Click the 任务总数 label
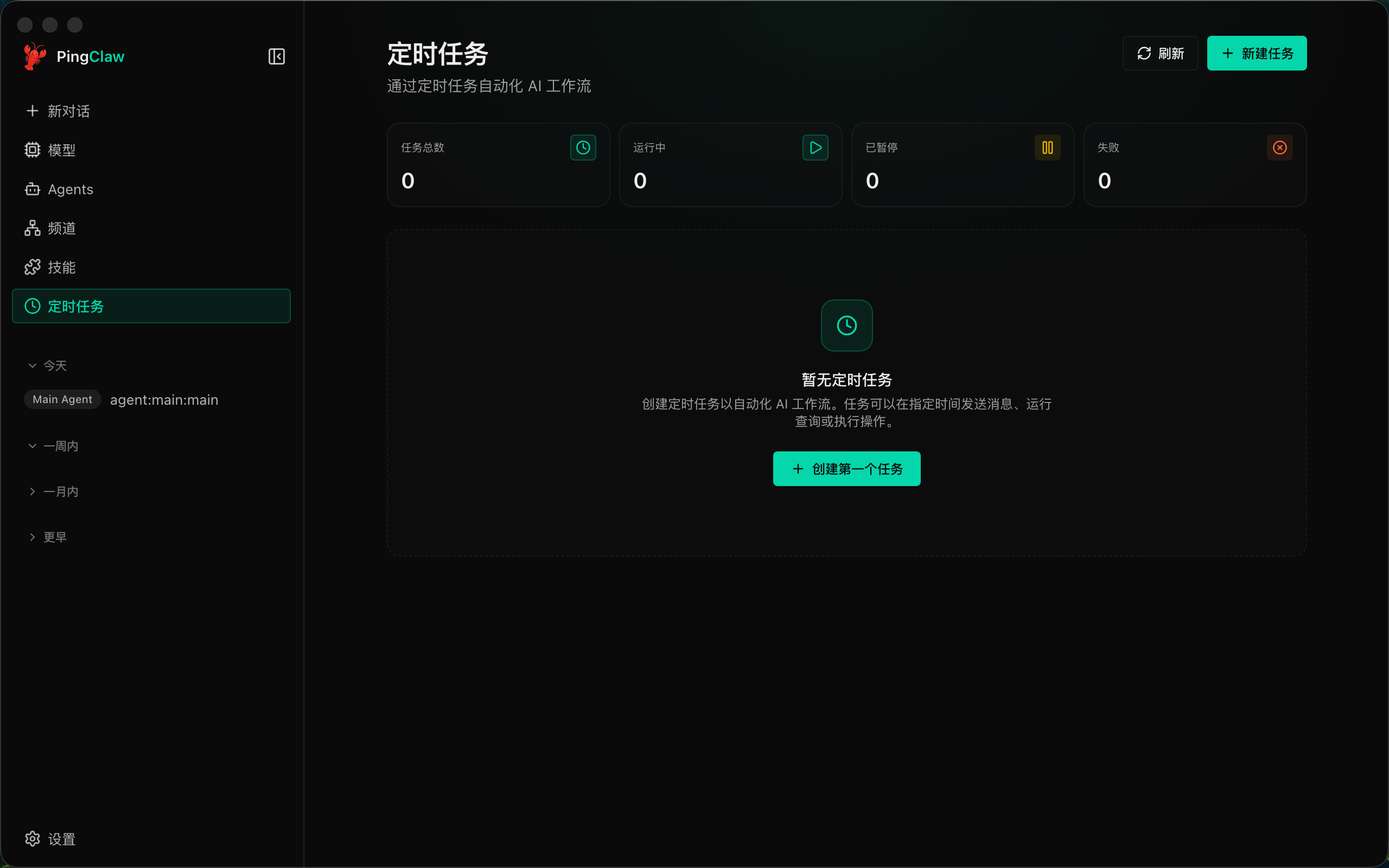1389x868 pixels. [423, 148]
